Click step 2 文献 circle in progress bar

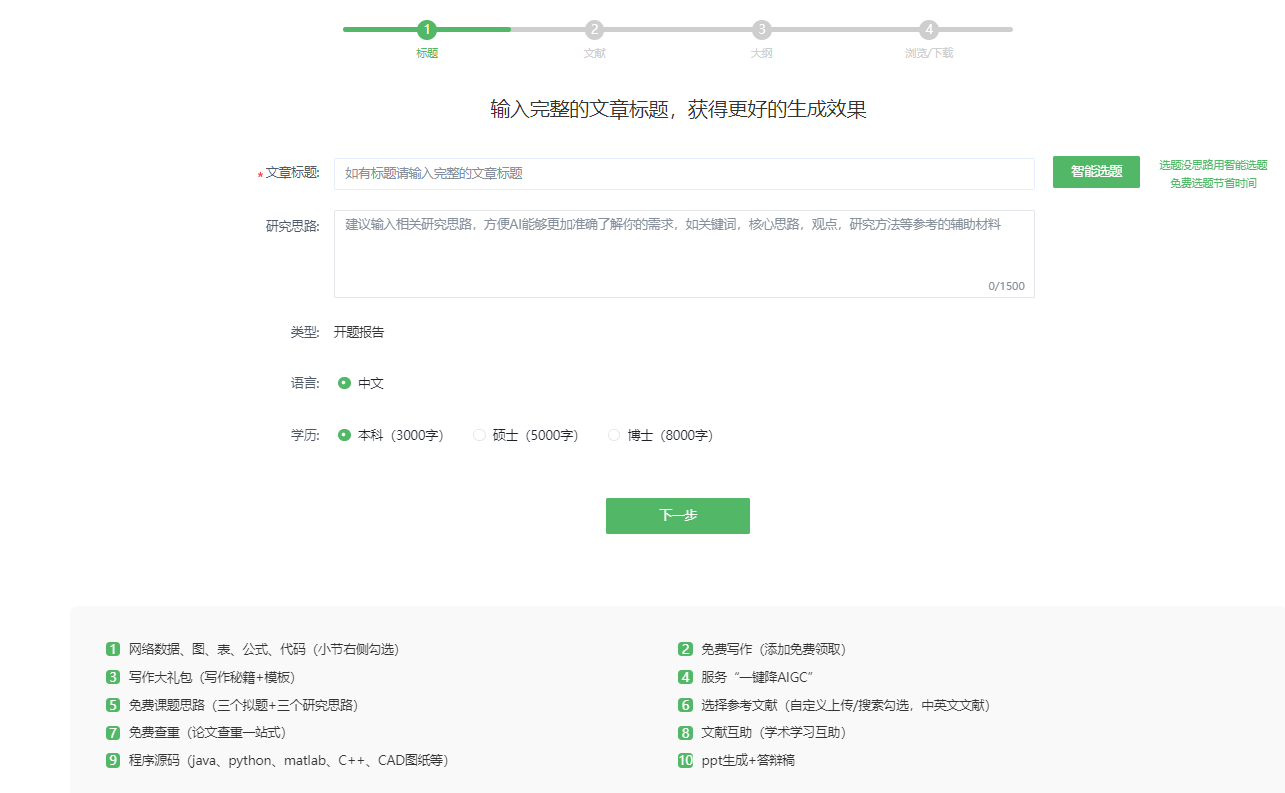[x=594, y=30]
